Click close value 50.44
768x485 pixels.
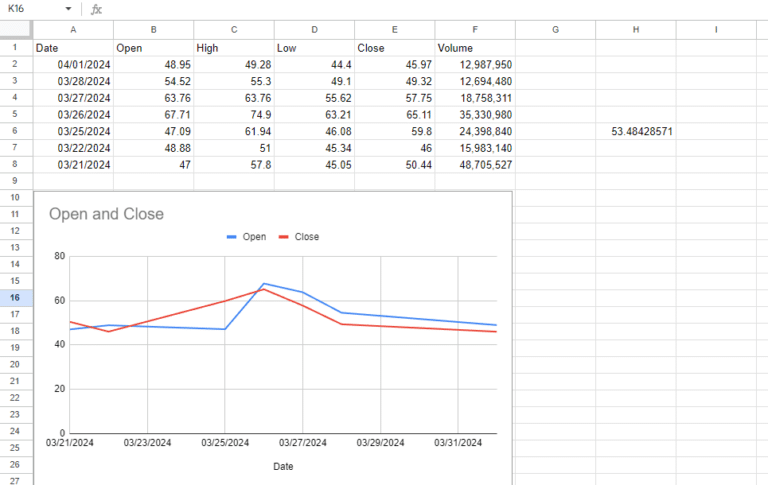point(394,165)
